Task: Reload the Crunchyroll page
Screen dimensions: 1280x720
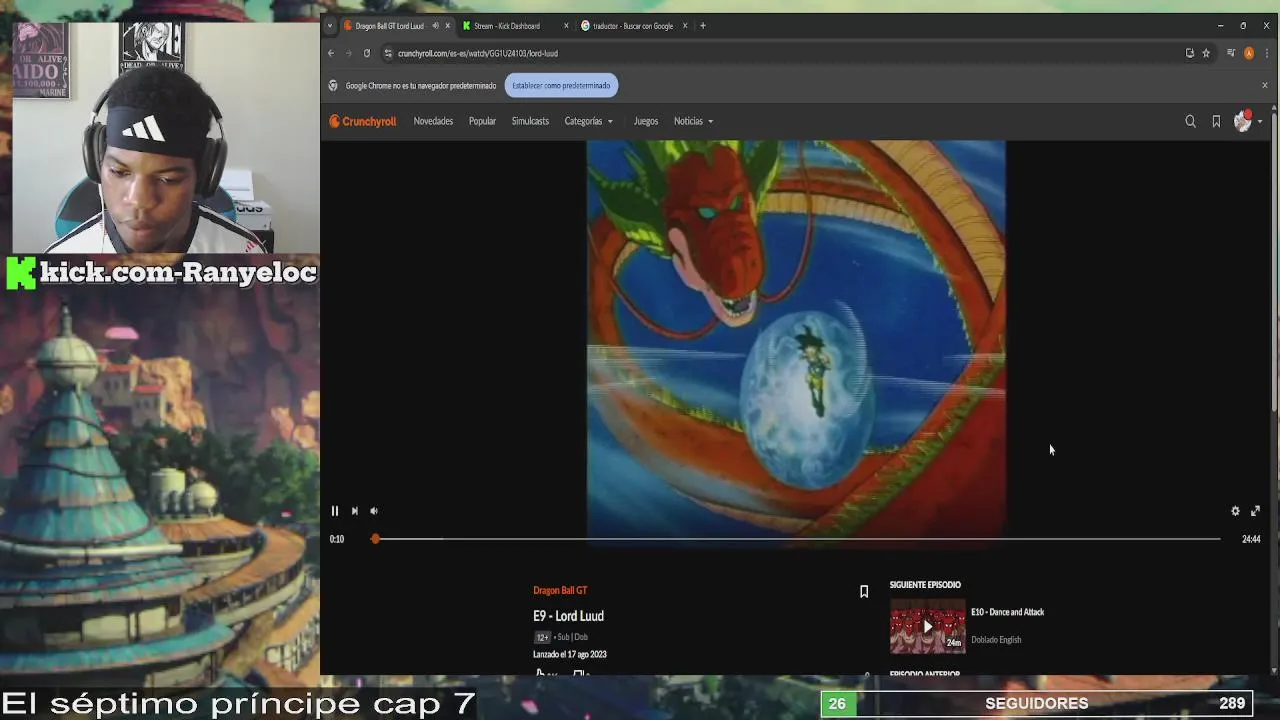Action: tap(367, 53)
